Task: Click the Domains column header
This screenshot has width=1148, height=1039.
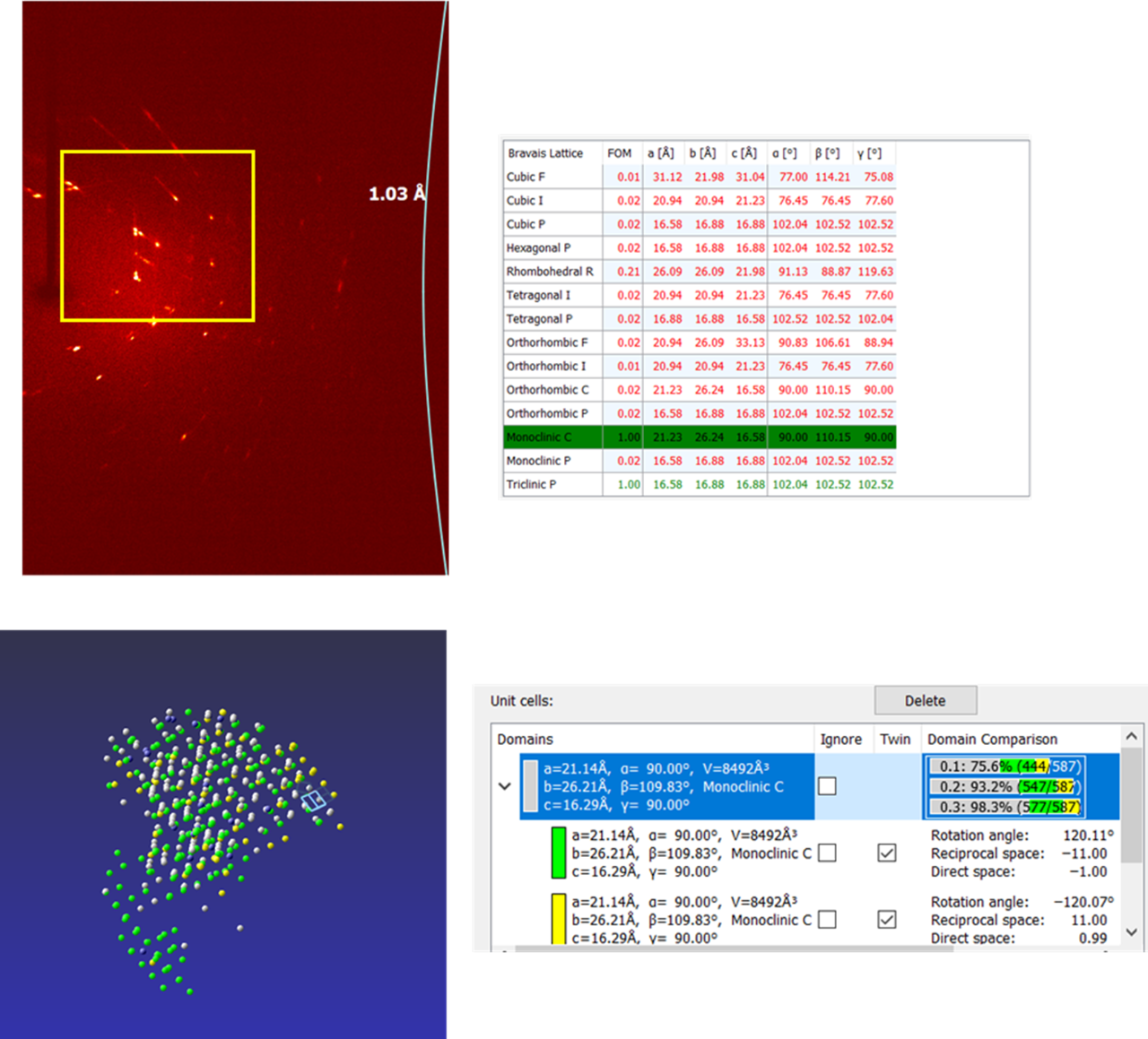Action: pos(526,740)
